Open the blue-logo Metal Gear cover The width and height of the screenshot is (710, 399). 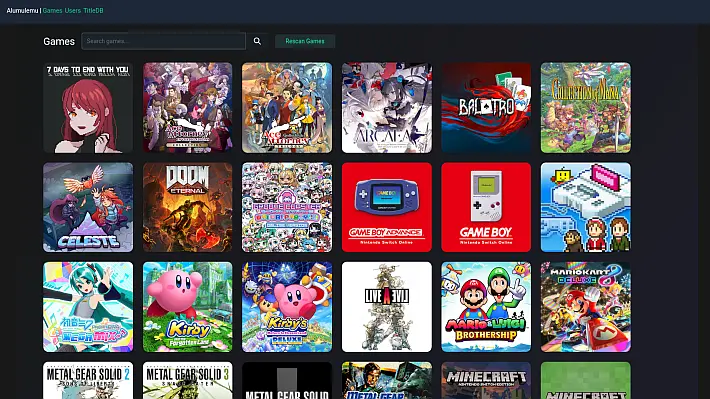(387, 380)
